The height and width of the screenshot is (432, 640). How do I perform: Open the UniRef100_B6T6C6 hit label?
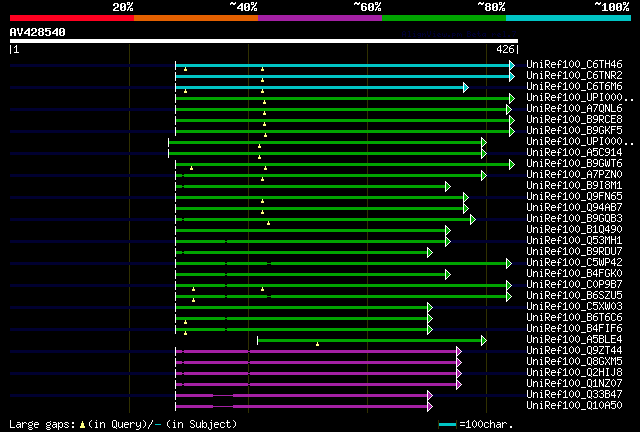click(574, 318)
